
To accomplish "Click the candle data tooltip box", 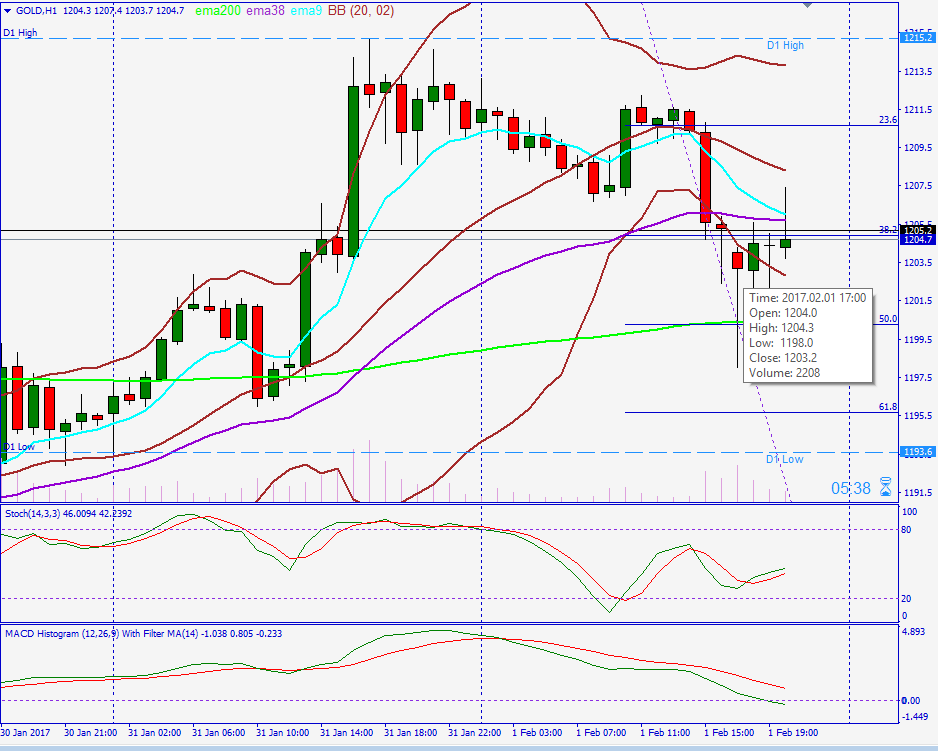I will [810, 334].
